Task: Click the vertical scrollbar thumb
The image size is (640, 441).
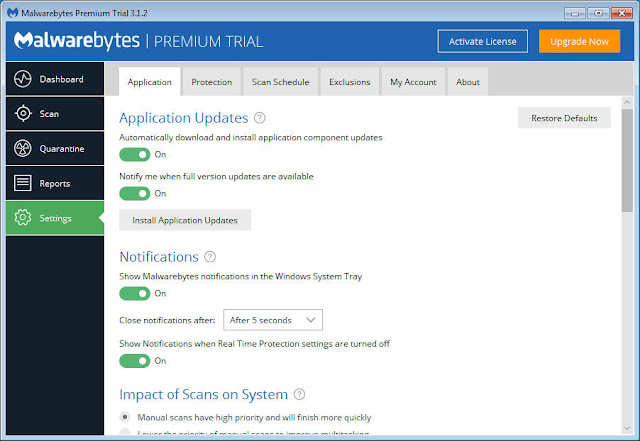Action: [627, 160]
